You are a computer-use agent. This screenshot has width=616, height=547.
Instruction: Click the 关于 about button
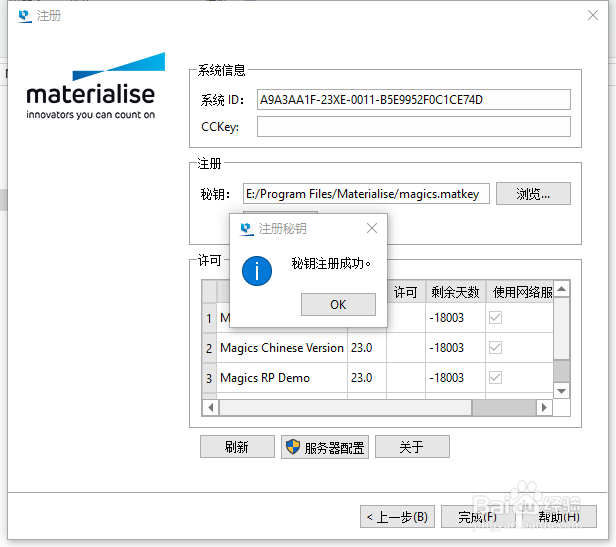(412, 446)
